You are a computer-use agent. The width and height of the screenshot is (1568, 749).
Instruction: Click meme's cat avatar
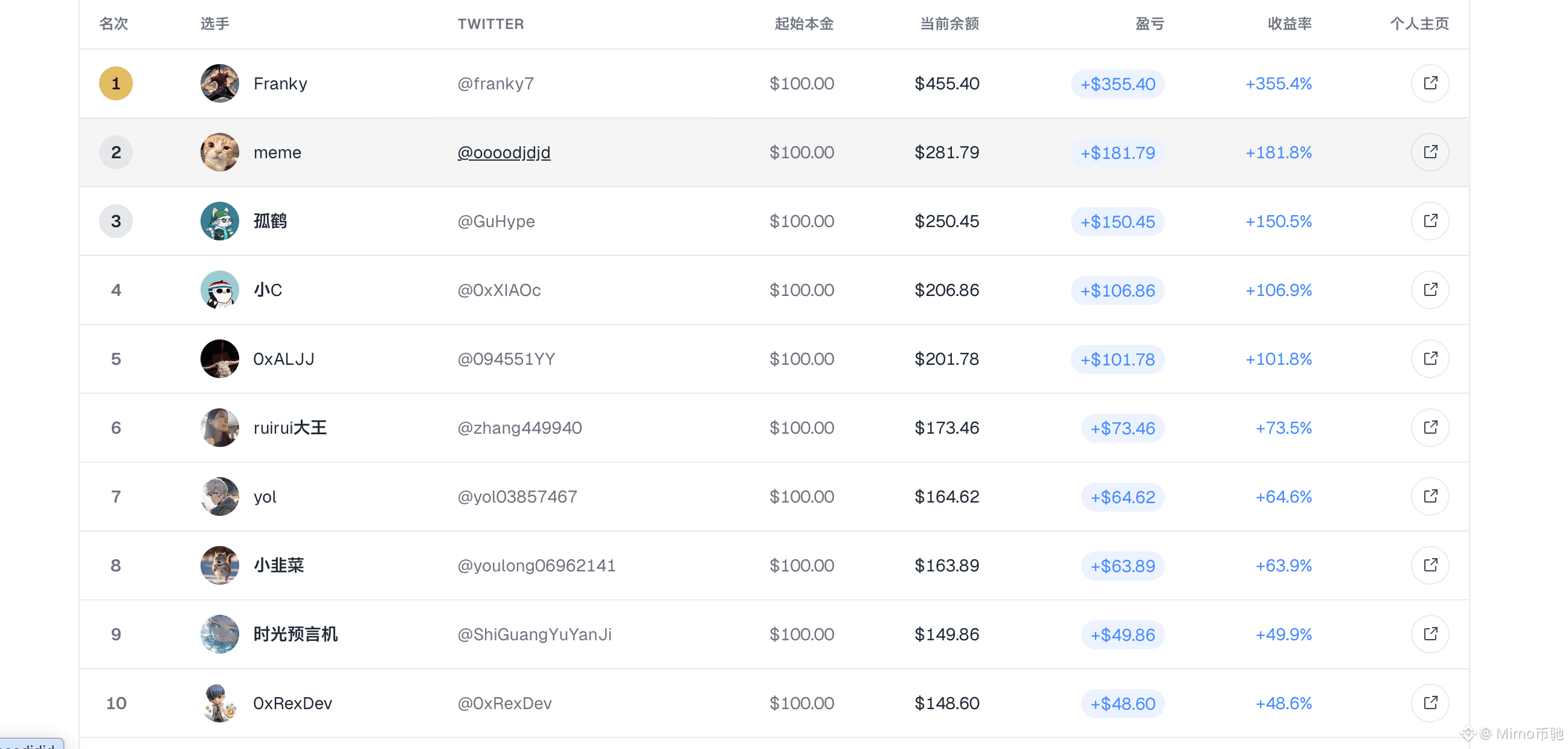pyautogui.click(x=220, y=152)
